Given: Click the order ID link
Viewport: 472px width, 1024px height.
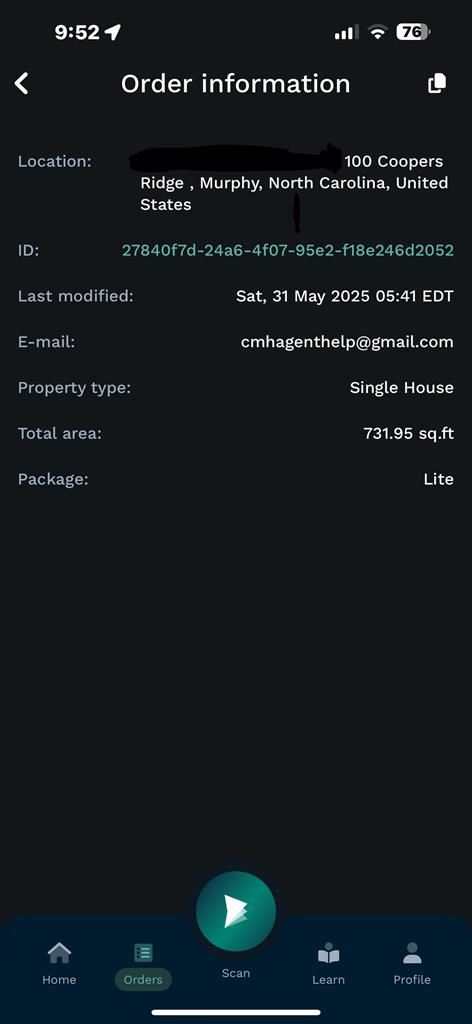Looking at the screenshot, I should click(288, 250).
